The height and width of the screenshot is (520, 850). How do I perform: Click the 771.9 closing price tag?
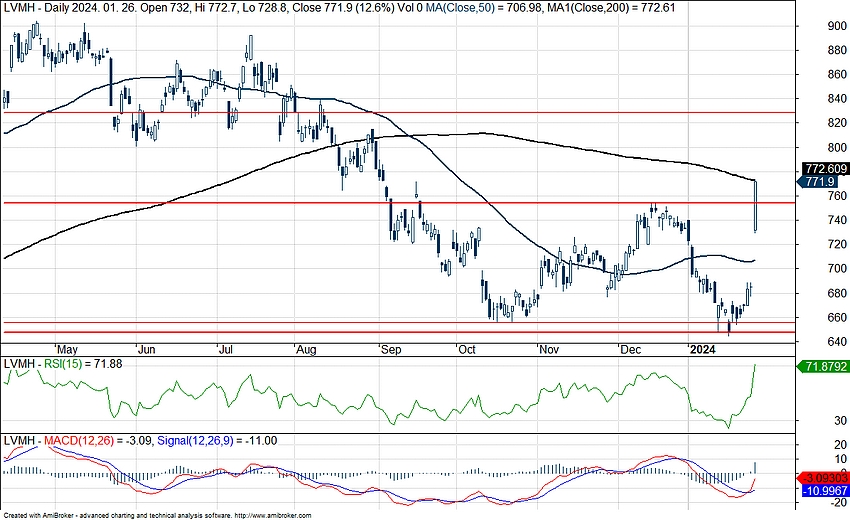tap(820, 182)
